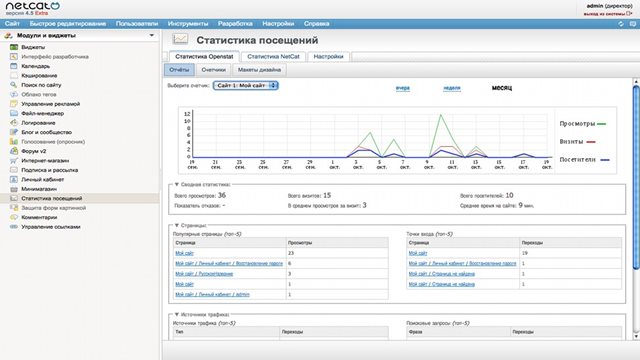Click the Статистика посещений sidebar icon
This screenshot has width=640, height=360.
(x=14, y=198)
